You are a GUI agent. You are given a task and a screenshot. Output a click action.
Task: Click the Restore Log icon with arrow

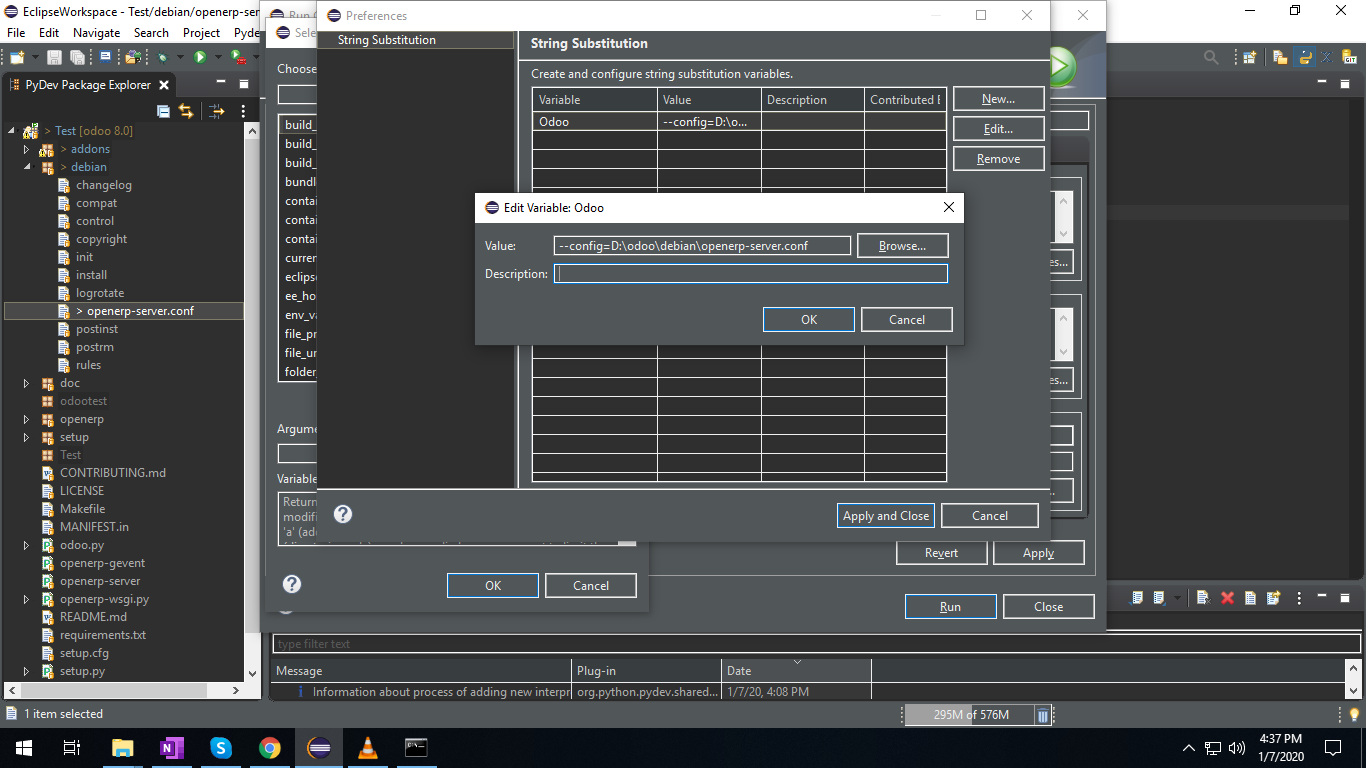(1273, 598)
